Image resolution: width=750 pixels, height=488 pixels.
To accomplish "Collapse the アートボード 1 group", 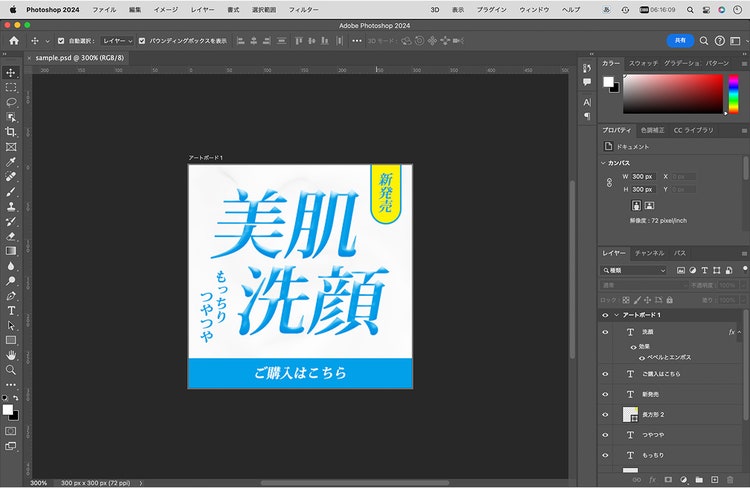I will tap(617, 315).
